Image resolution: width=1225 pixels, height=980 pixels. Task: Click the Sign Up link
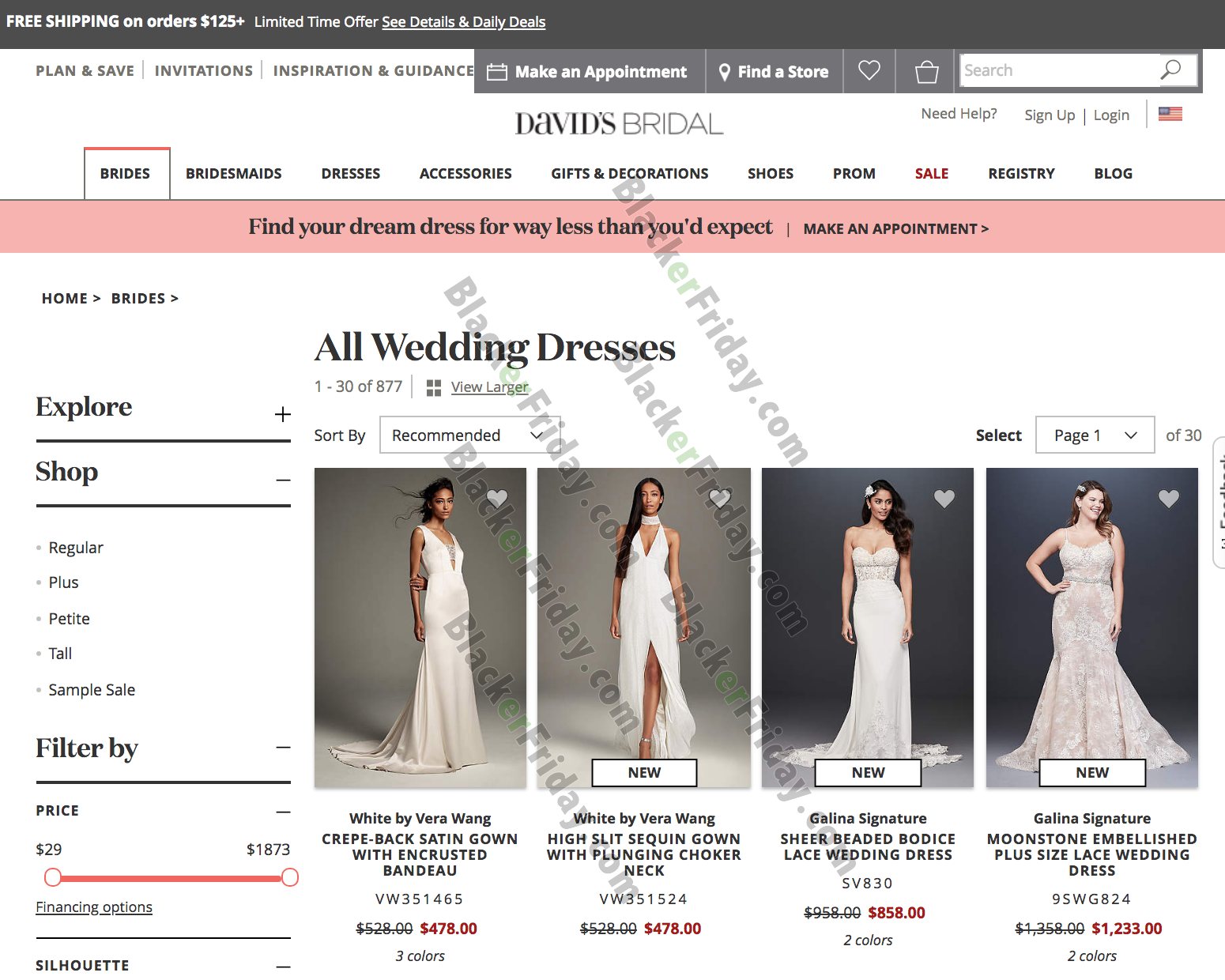(x=1050, y=115)
